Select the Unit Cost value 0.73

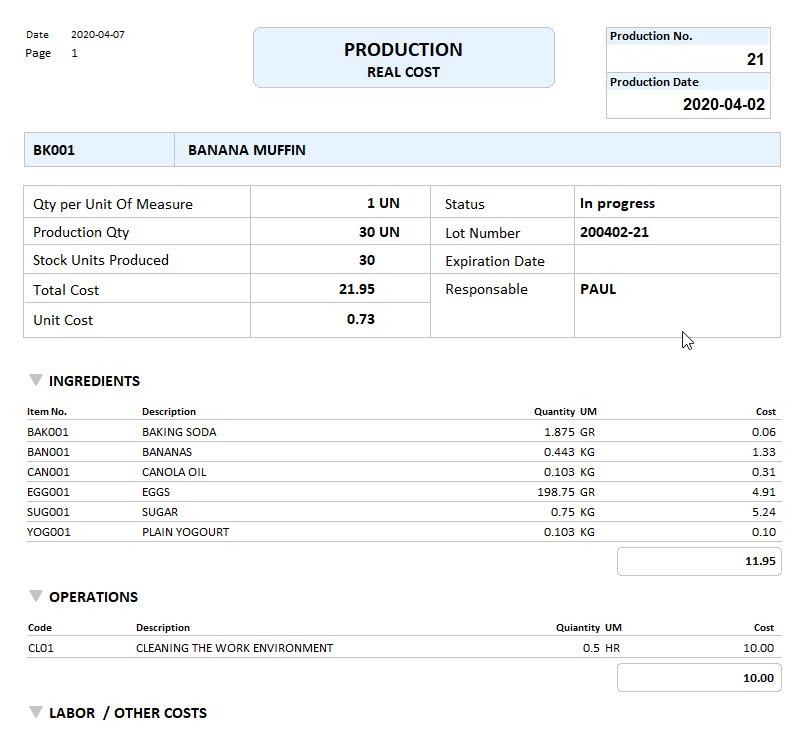(361, 319)
